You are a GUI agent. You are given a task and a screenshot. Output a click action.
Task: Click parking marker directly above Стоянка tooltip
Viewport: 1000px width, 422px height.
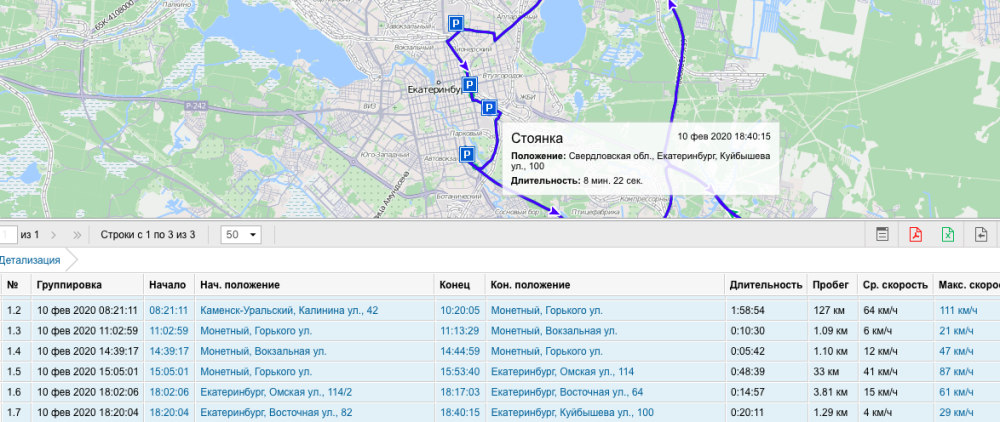pyautogui.click(x=489, y=108)
